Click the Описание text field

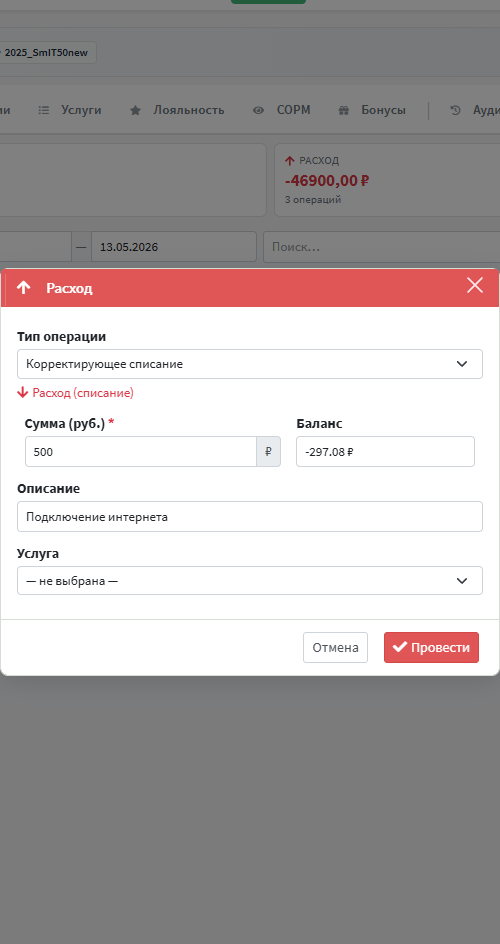[250, 517]
